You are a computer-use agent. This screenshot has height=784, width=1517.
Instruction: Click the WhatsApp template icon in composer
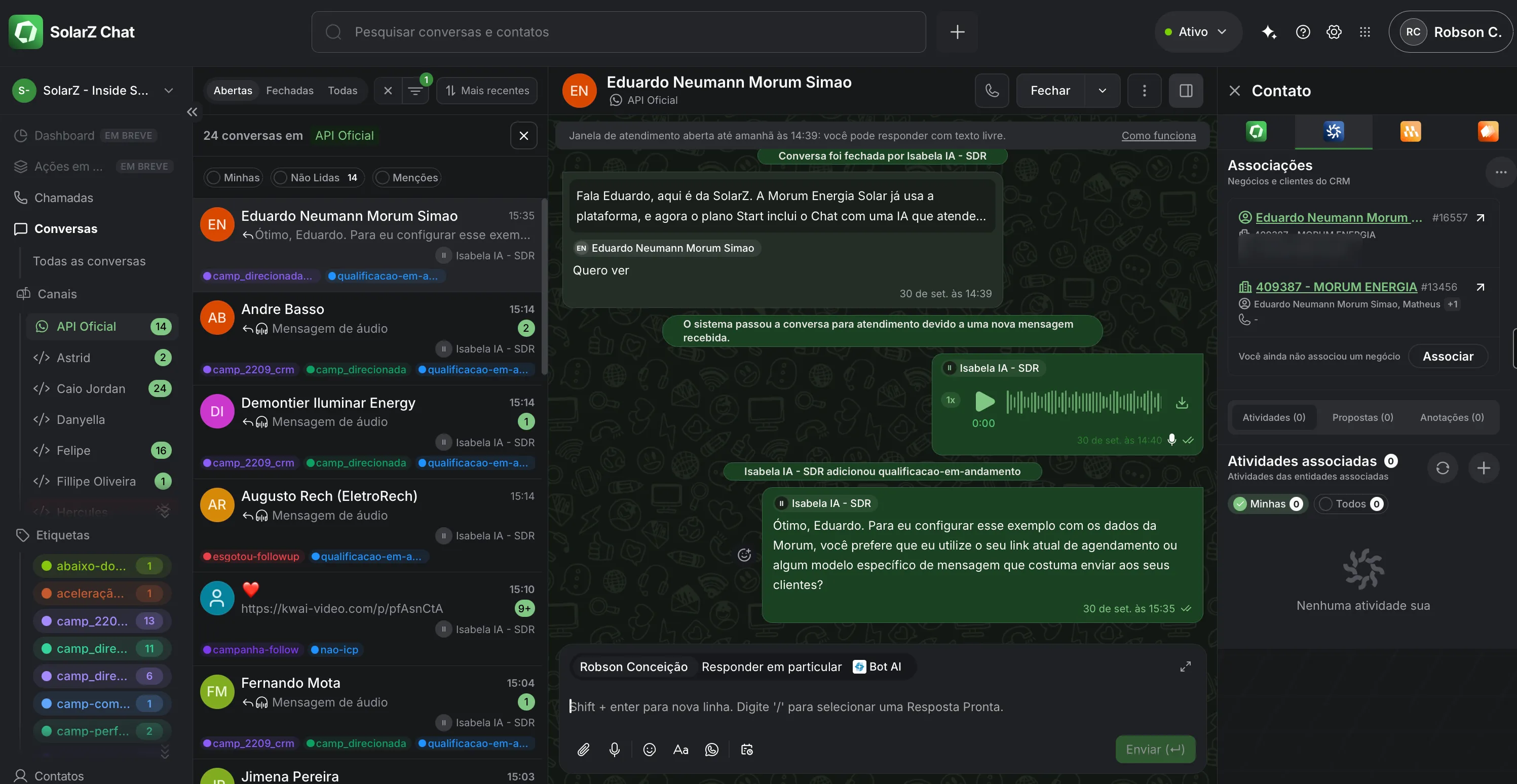pyautogui.click(x=711, y=749)
